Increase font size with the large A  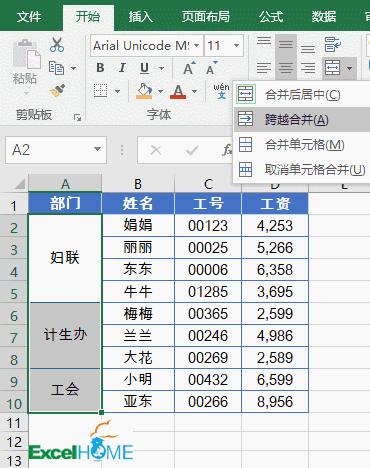click(x=189, y=68)
